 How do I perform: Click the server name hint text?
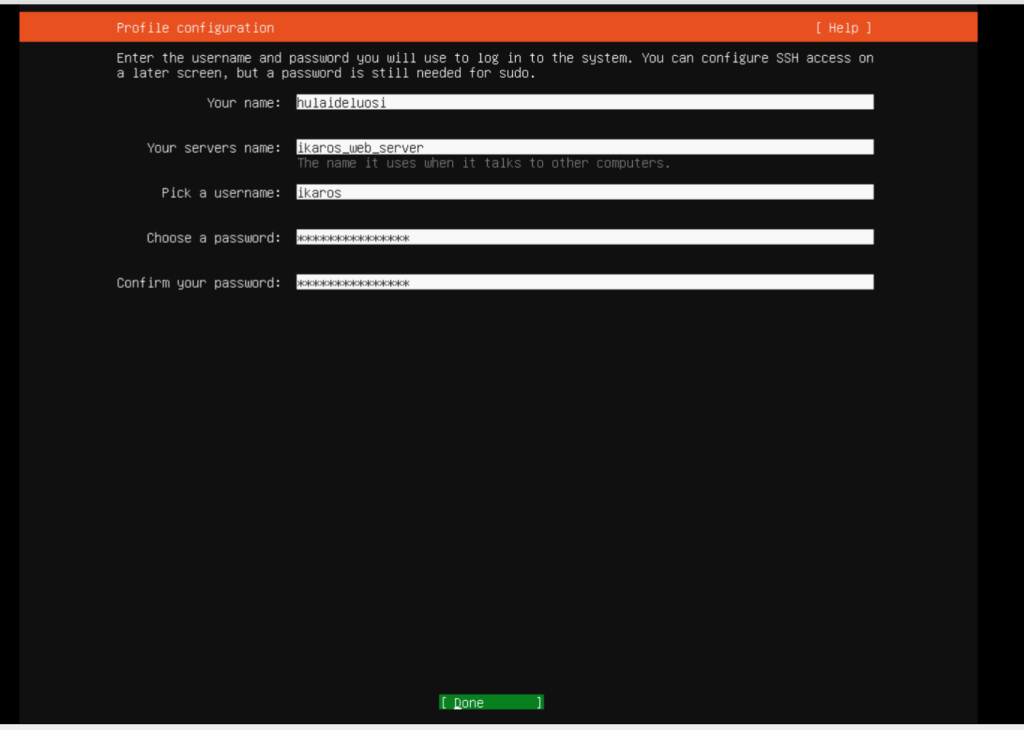483,163
